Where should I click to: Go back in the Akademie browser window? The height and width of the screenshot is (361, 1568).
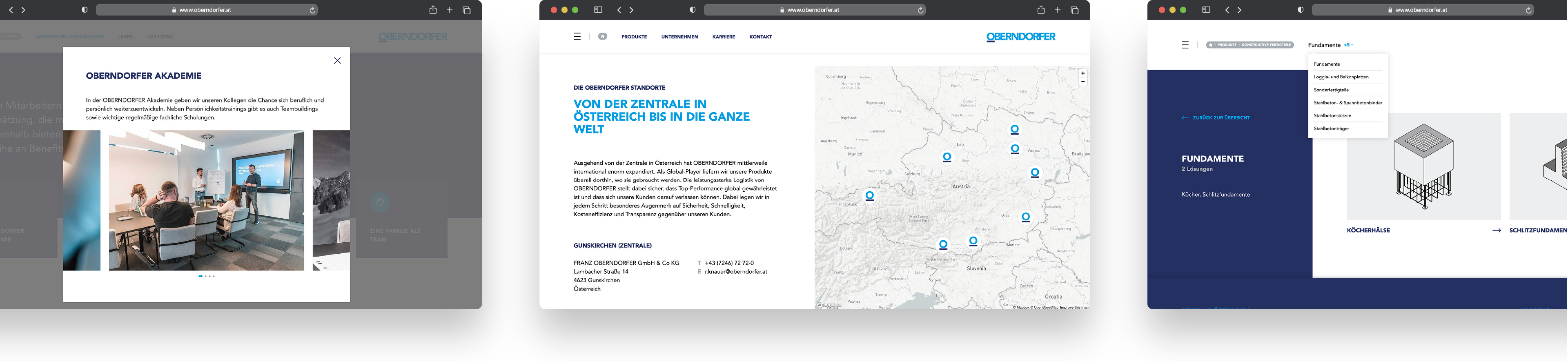11,10
